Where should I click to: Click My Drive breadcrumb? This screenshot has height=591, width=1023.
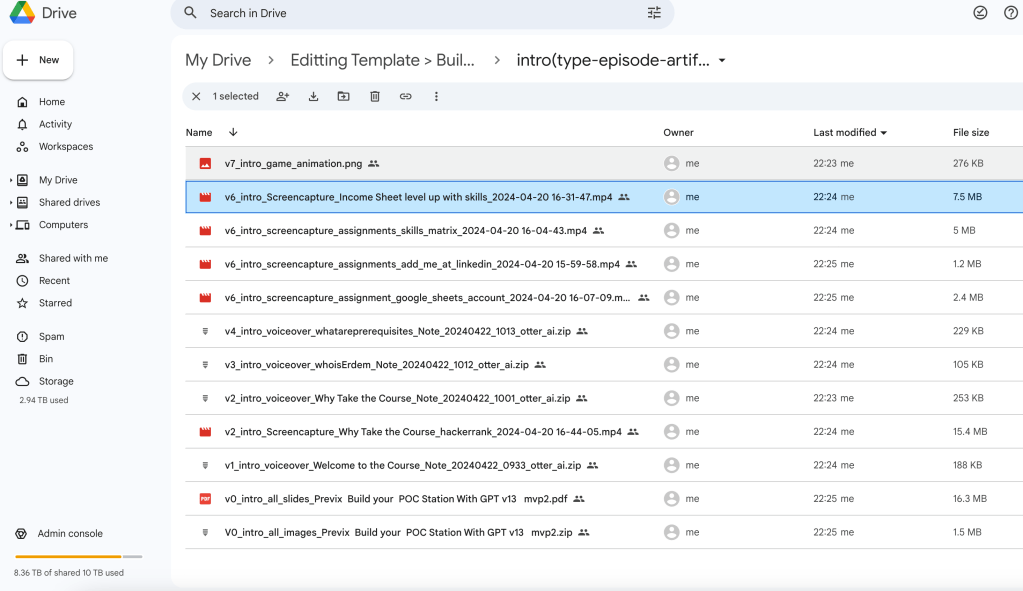coord(218,60)
